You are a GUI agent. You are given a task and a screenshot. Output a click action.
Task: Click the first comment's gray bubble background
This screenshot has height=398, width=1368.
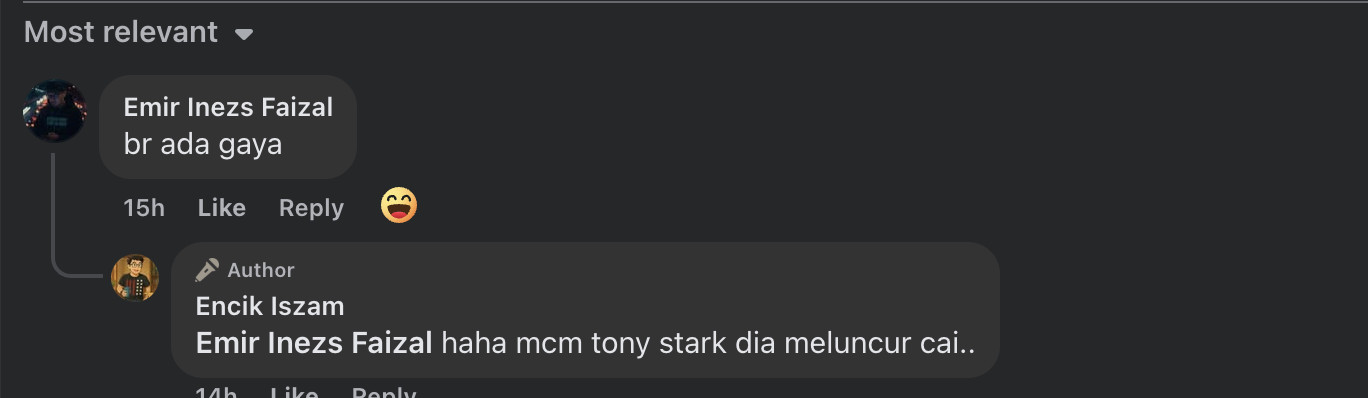point(228,127)
